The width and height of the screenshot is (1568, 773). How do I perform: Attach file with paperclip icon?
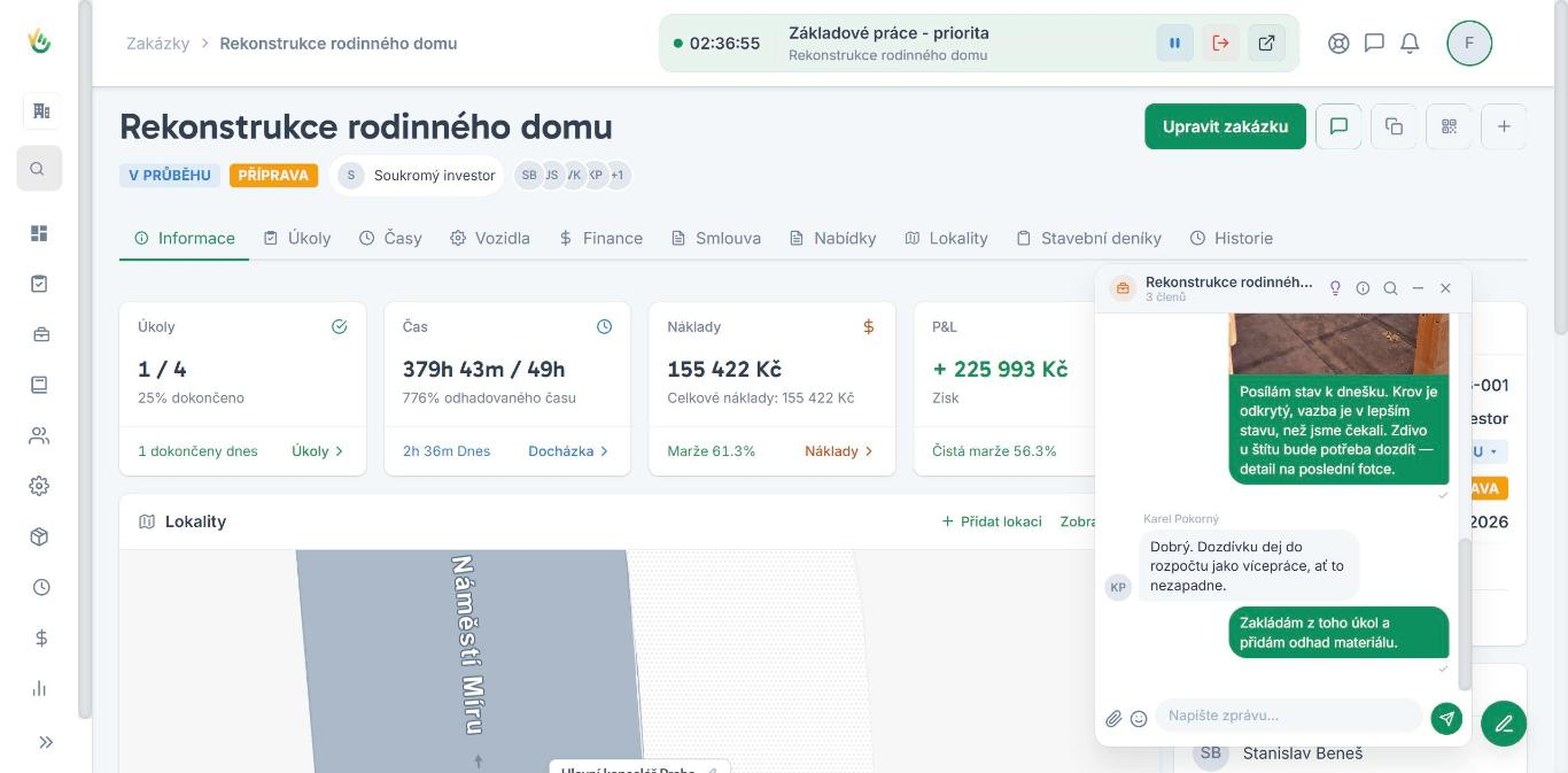(1113, 718)
